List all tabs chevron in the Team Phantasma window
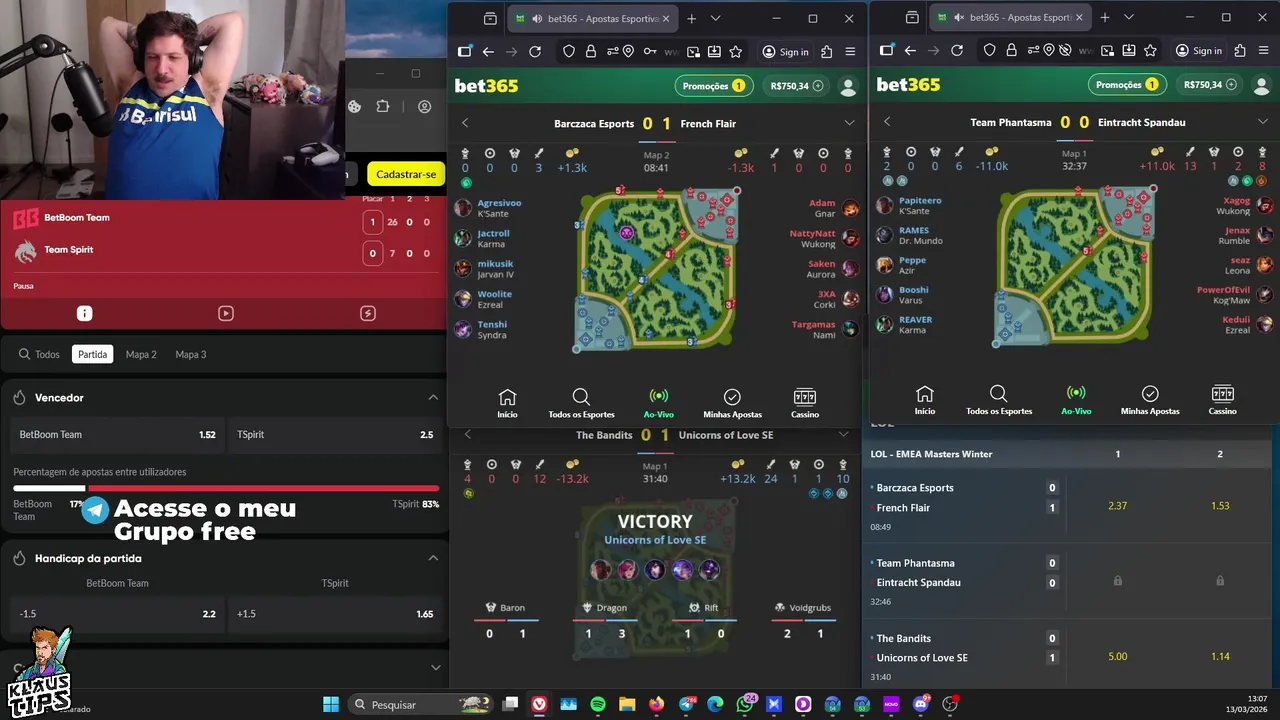The image size is (1280, 720). (1129, 17)
